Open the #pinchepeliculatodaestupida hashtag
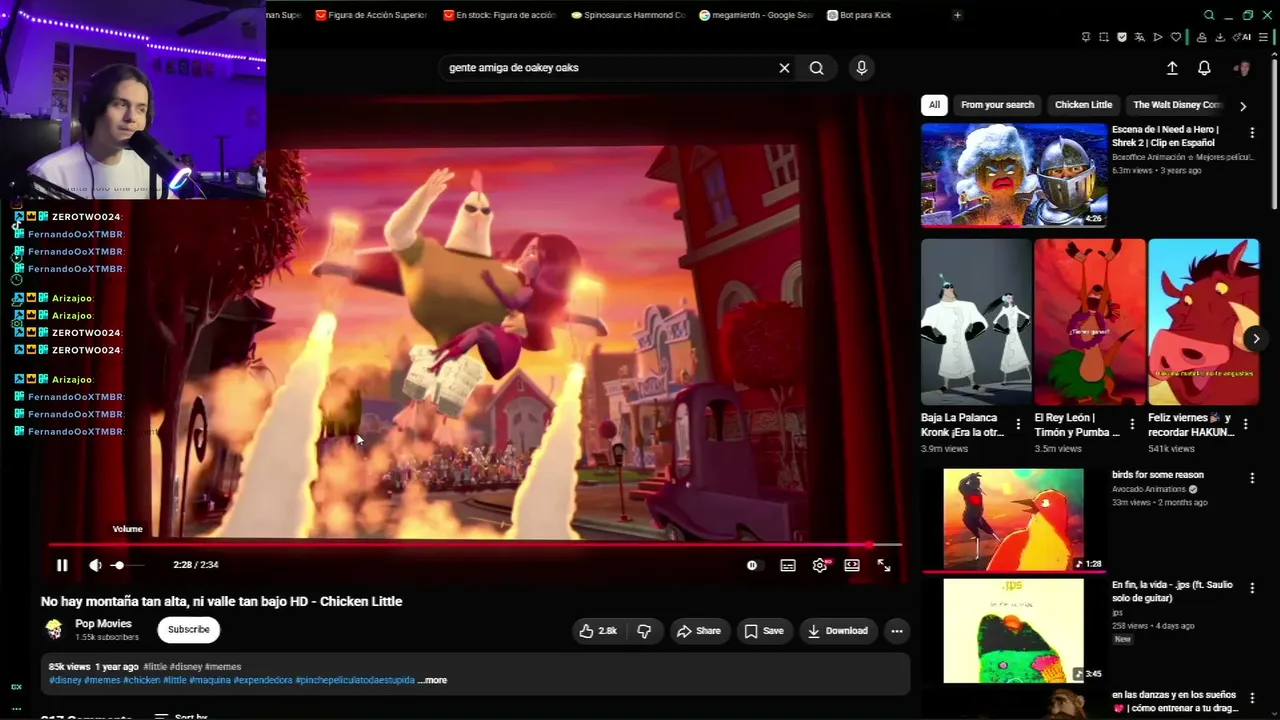This screenshot has height=720, width=1280. coord(355,680)
